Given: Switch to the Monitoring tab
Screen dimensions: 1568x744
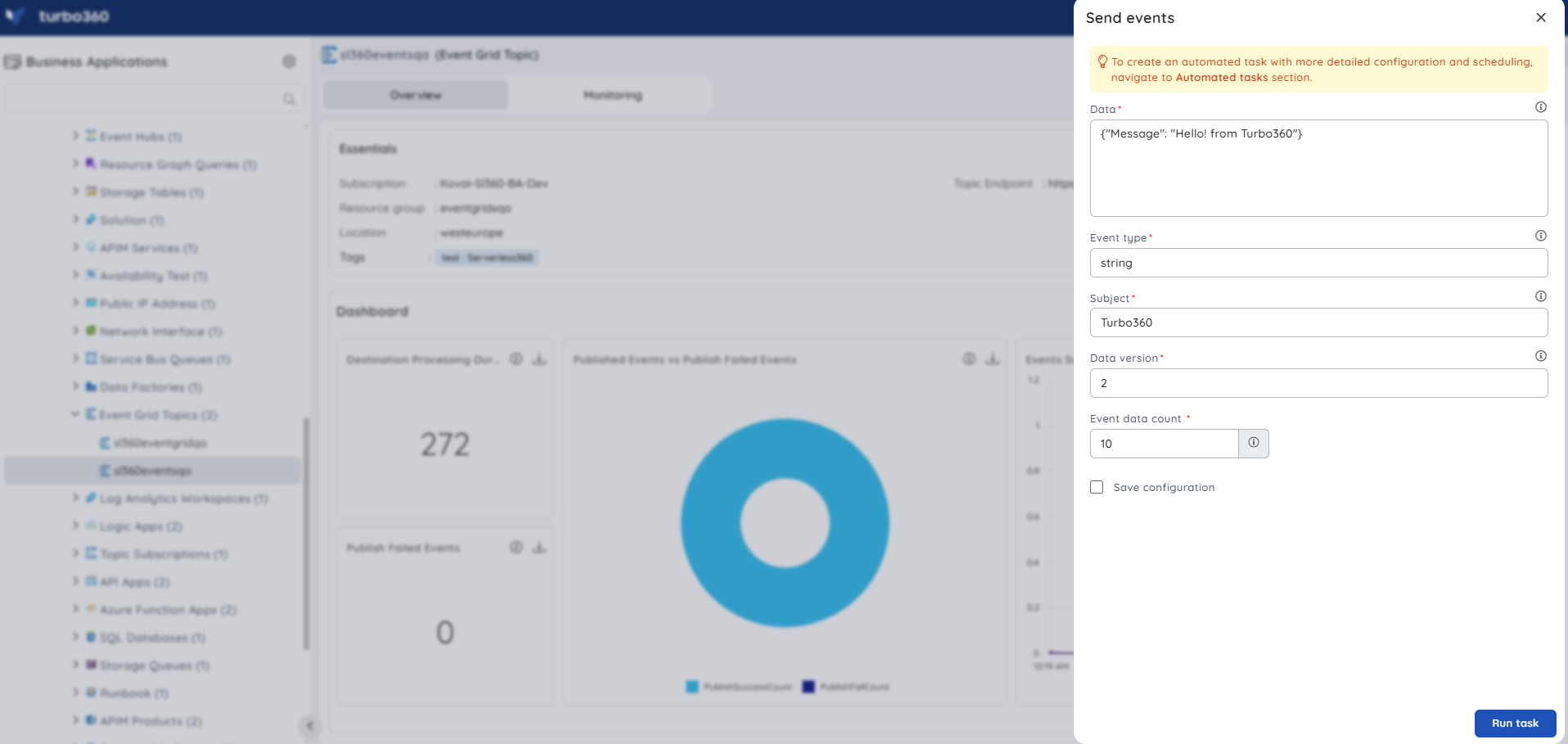Looking at the screenshot, I should point(613,95).
